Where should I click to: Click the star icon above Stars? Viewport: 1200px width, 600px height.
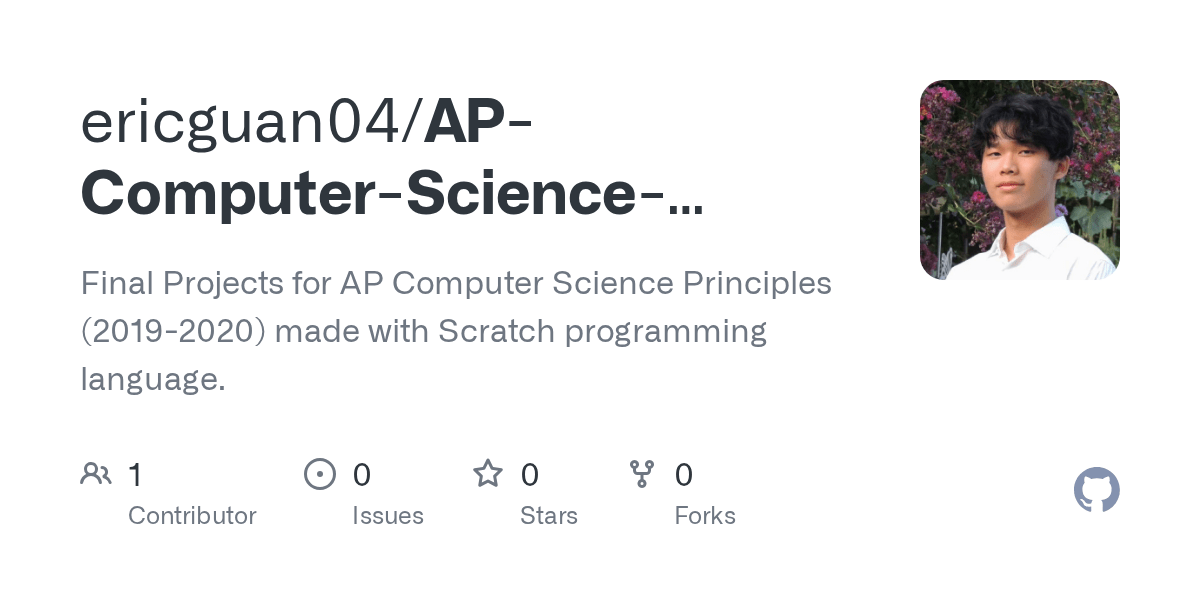[488, 473]
